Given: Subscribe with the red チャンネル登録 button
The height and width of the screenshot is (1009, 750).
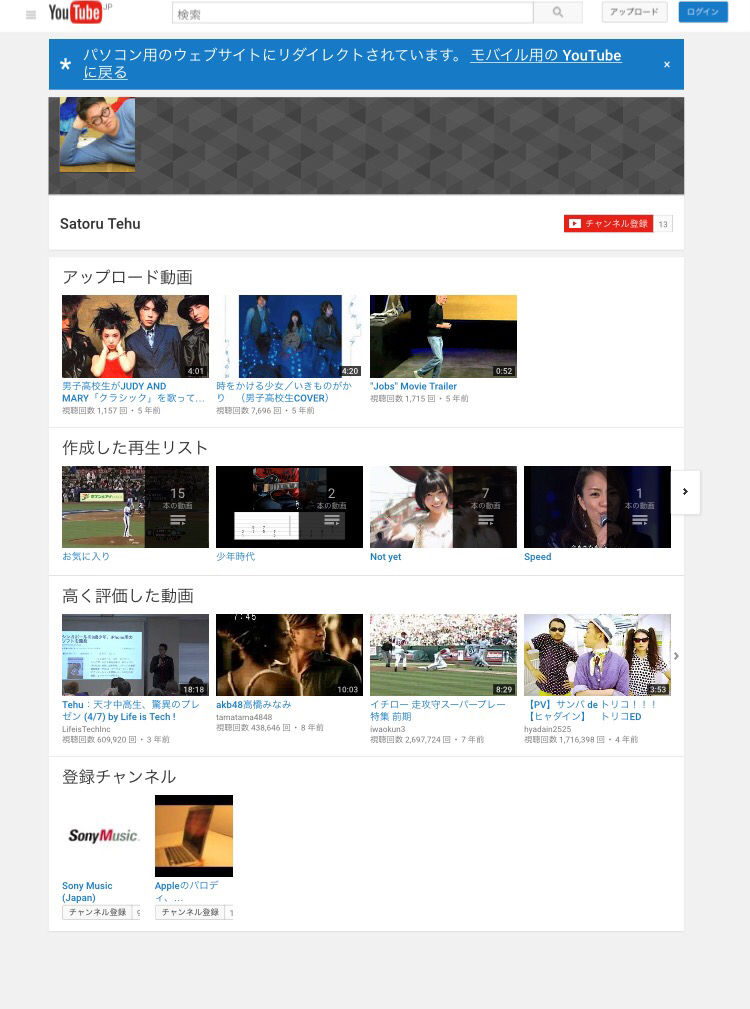Looking at the screenshot, I should [x=608, y=223].
